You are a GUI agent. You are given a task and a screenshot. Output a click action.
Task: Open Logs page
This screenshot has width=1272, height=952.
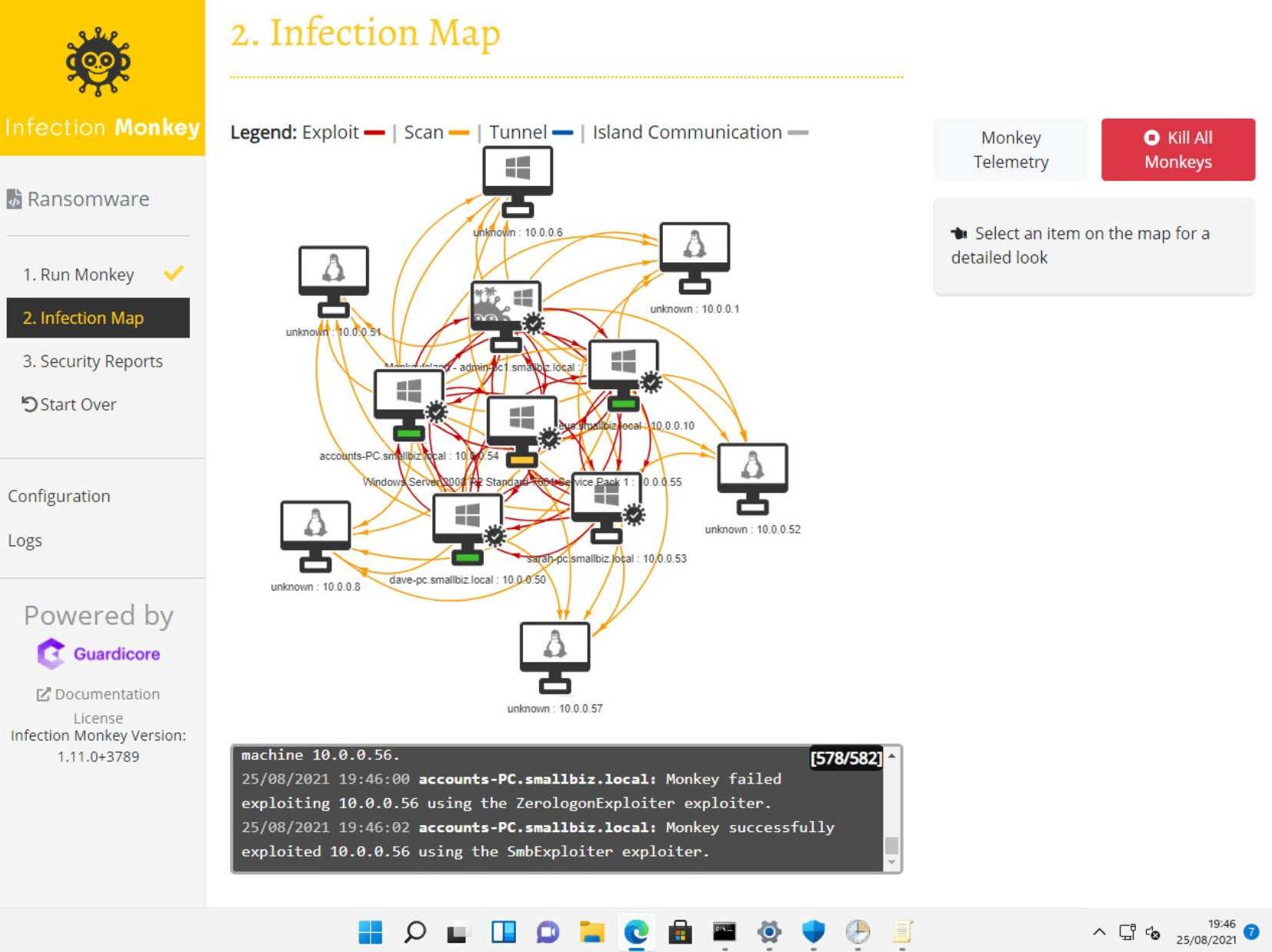point(25,541)
